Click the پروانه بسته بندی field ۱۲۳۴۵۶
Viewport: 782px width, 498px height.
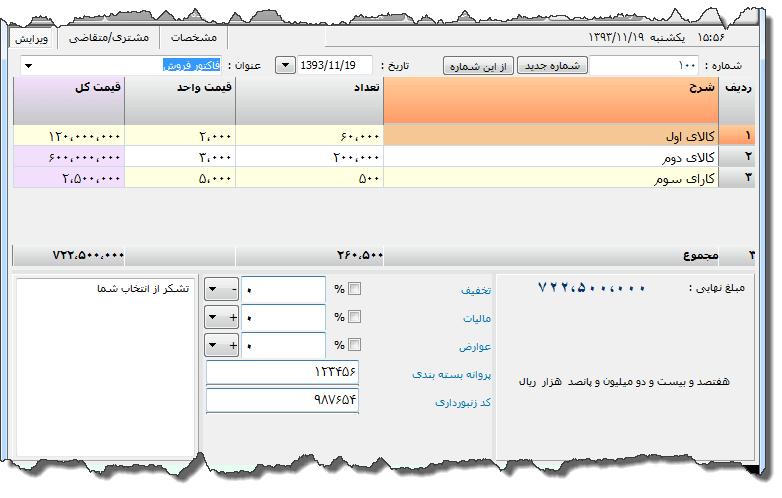pos(282,372)
